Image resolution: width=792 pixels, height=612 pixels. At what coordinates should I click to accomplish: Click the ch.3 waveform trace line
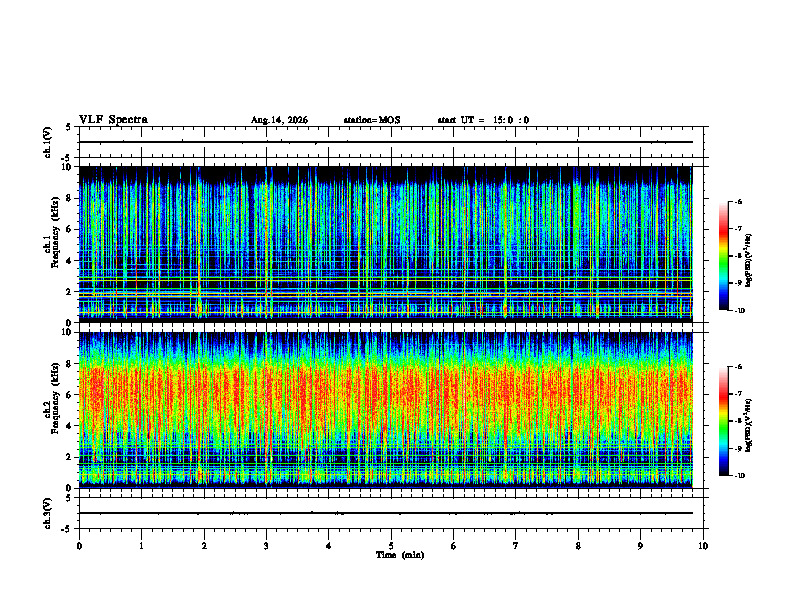point(385,513)
